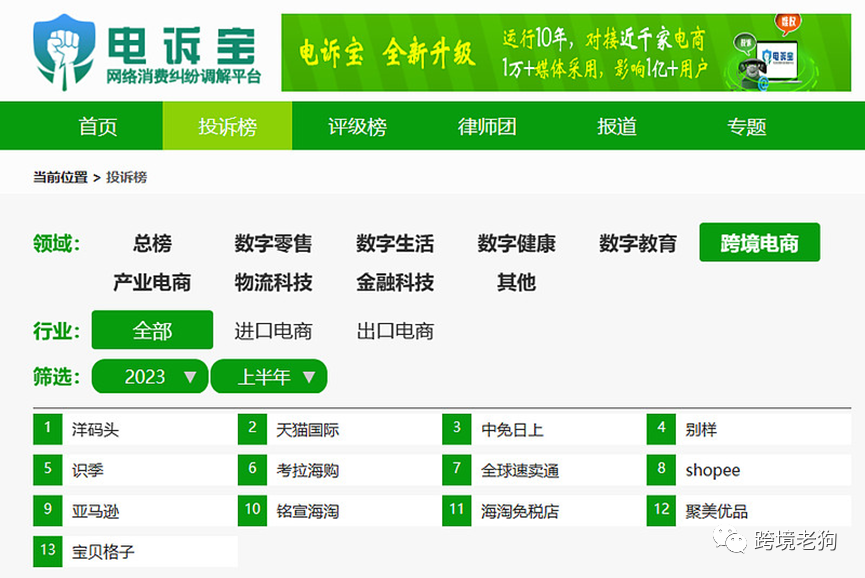Open rank 5 识季 entry
This screenshot has height=578, width=865.
click(135, 470)
